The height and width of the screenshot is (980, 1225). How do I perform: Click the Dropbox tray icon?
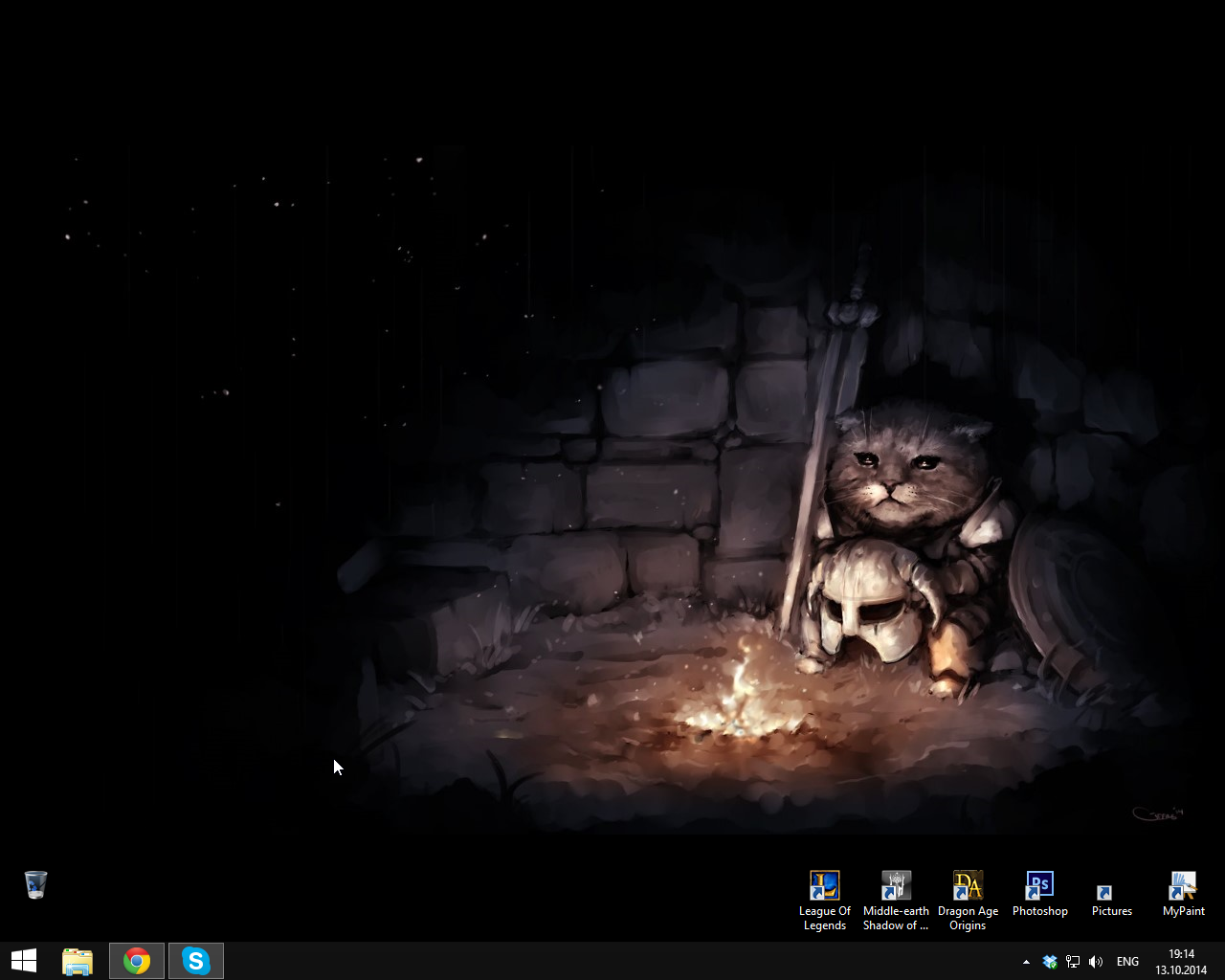(x=1050, y=962)
